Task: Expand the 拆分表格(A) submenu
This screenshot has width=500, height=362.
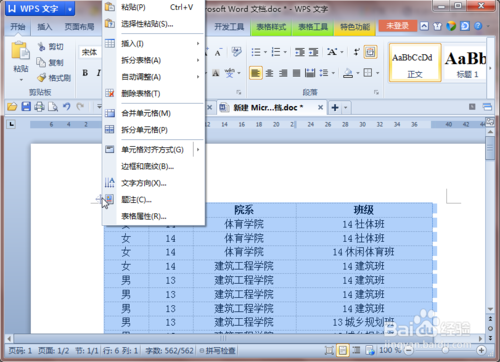Action: coord(198,60)
